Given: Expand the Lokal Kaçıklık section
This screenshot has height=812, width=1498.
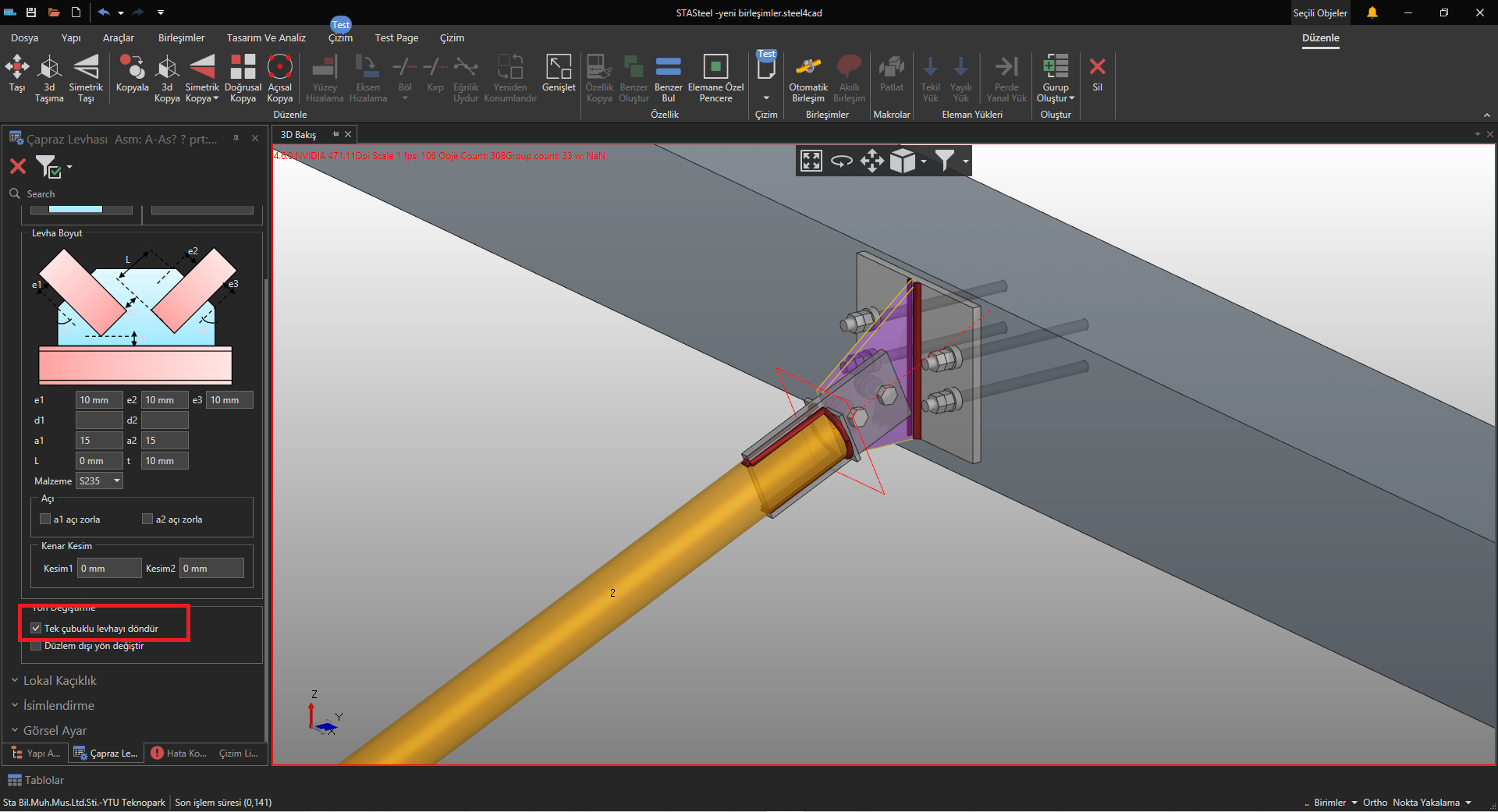Looking at the screenshot, I should coord(59,681).
